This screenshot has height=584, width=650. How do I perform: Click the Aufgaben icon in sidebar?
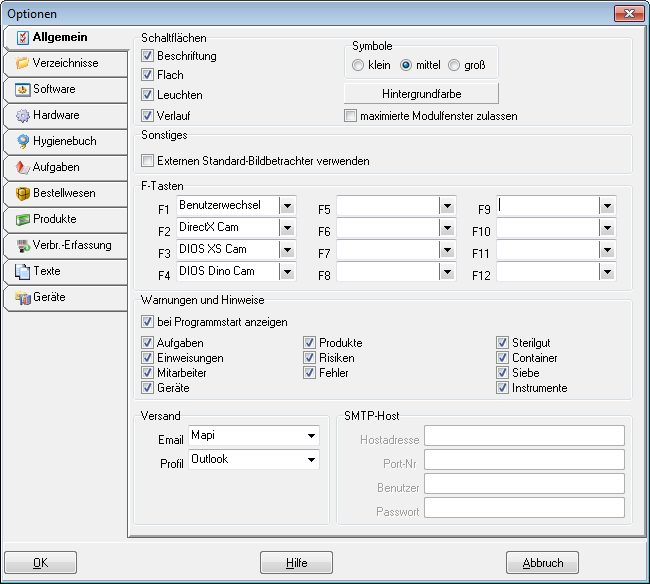coord(22,167)
